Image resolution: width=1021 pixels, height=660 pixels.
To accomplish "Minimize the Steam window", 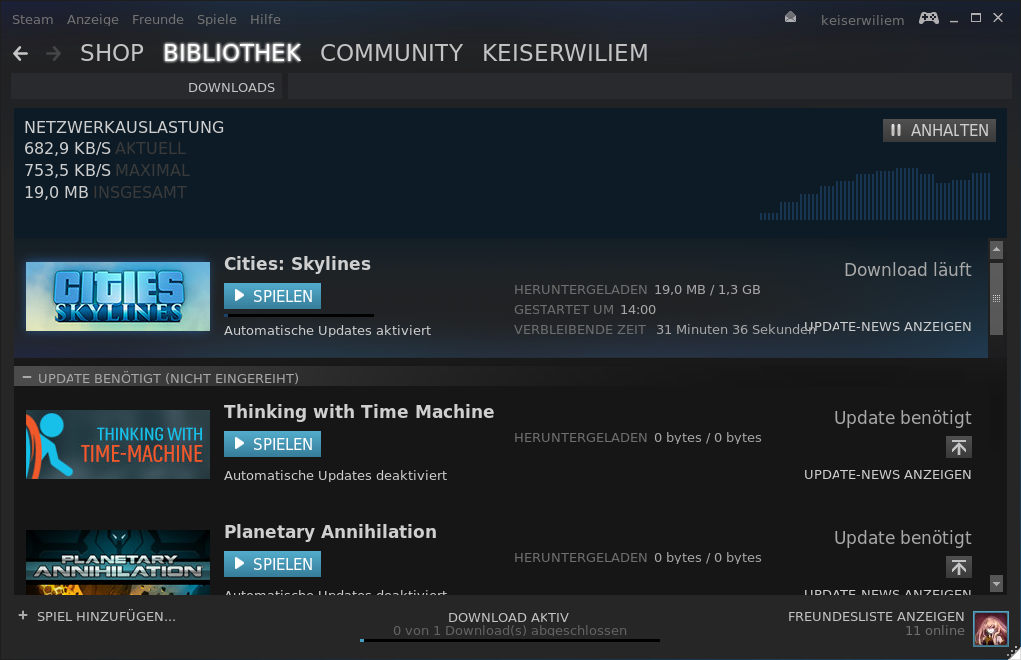I will pos(954,20).
